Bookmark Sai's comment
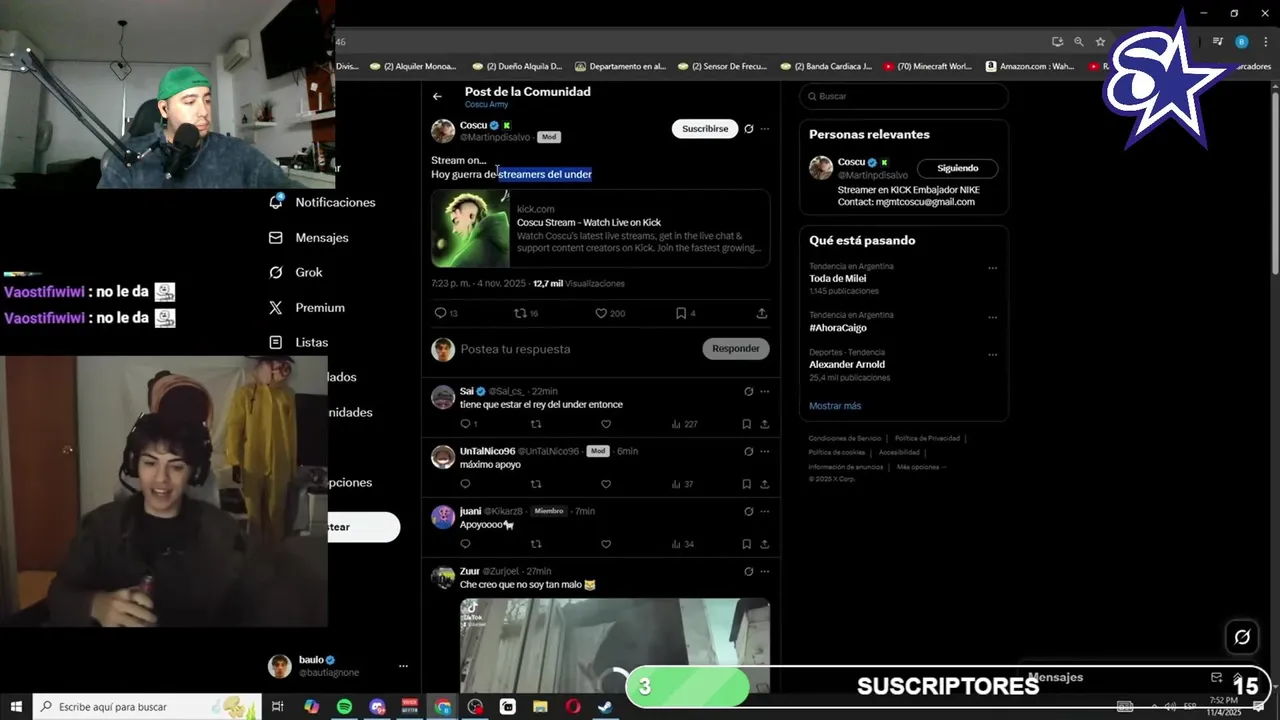Image resolution: width=1280 pixels, height=720 pixels. tap(746, 424)
